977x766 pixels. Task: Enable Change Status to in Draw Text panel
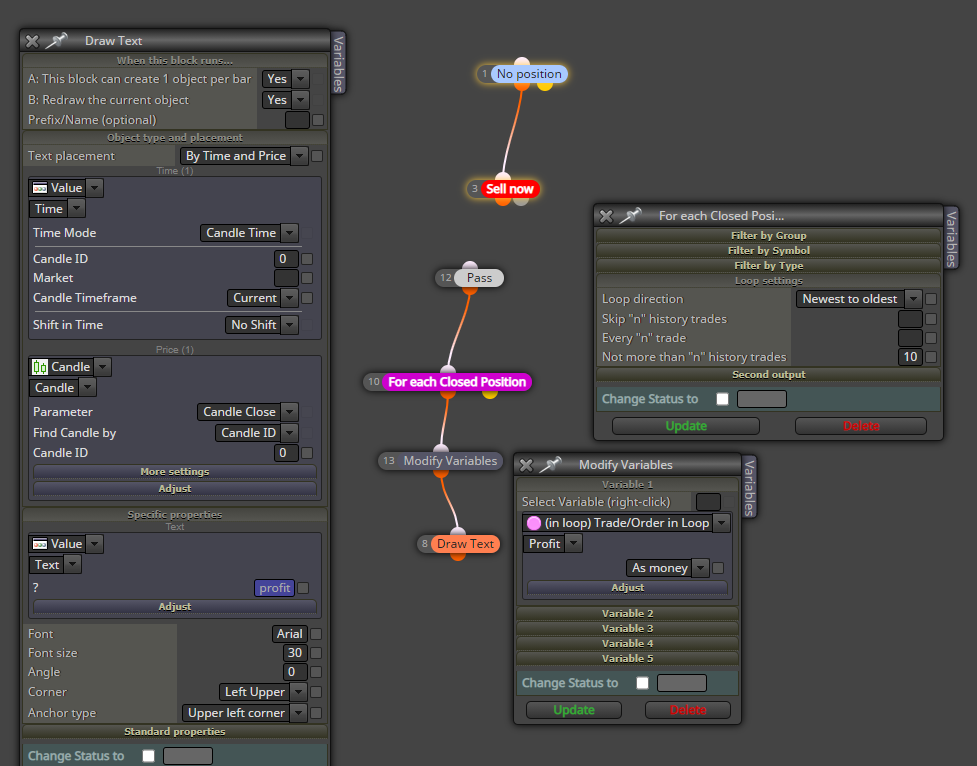148,756
